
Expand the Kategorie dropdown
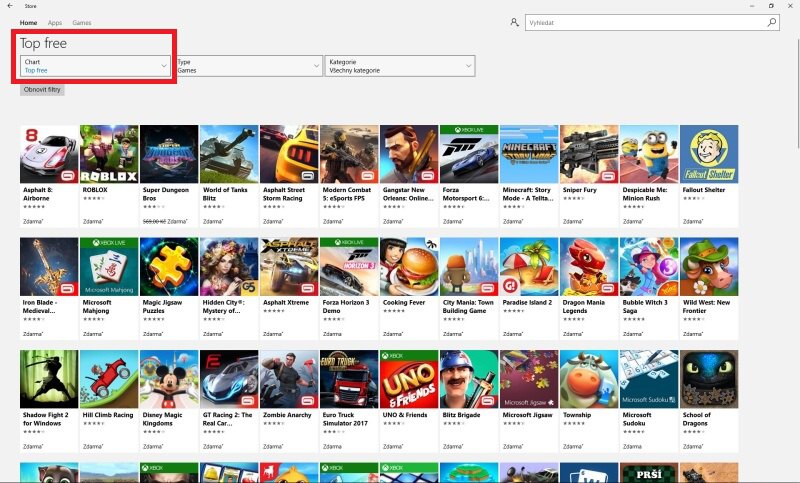point(400,66)
